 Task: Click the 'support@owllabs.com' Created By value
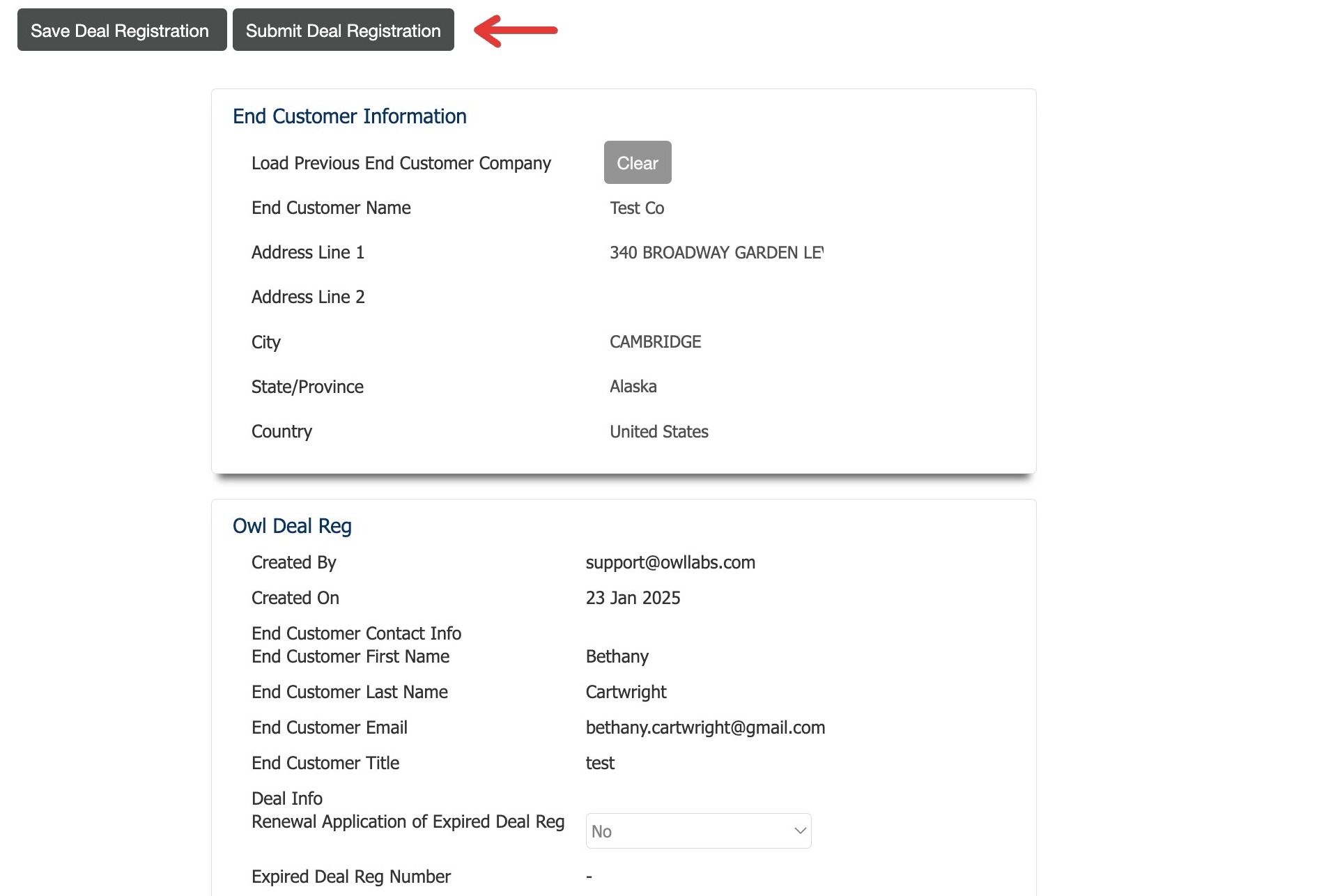pyautogui.click(x=670, y=562)
